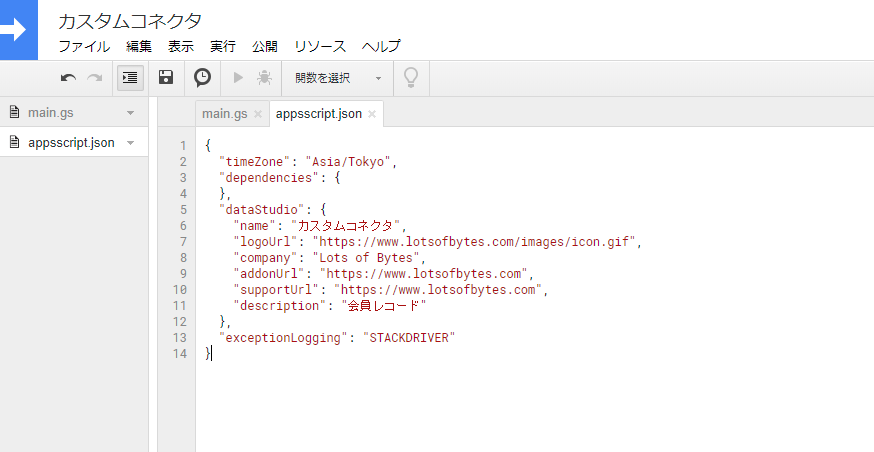Click the redo arrow icon
This screenshot has width=874, height=452.
(95, 78)
